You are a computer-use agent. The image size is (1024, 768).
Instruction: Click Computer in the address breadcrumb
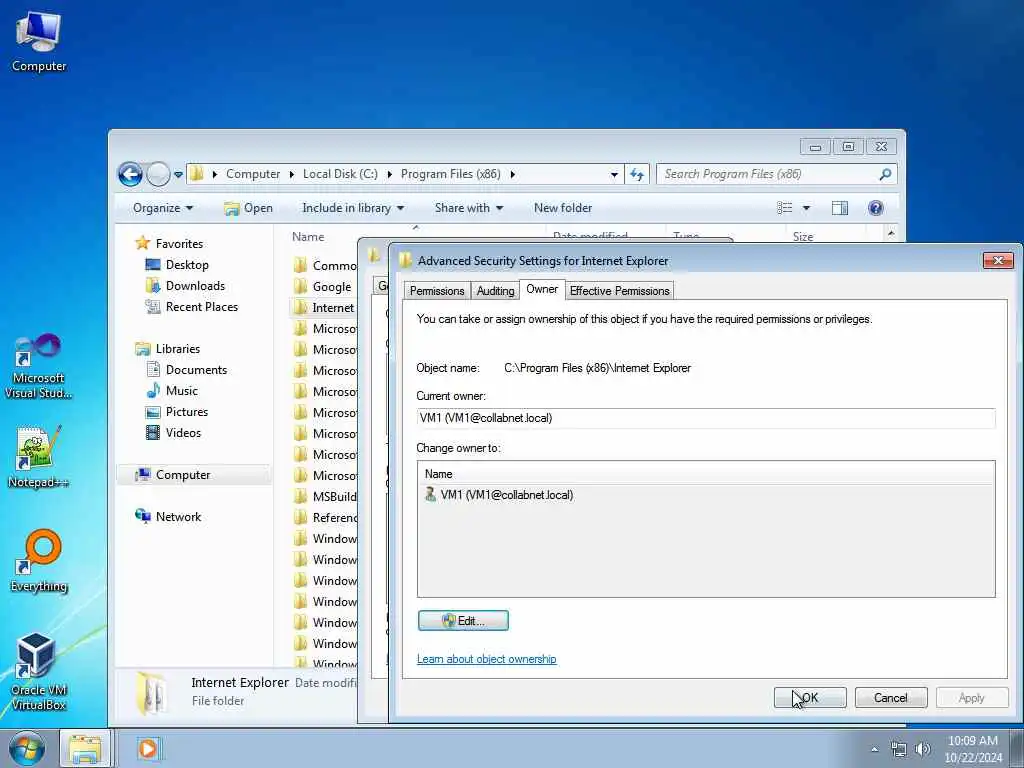(253, 174)
